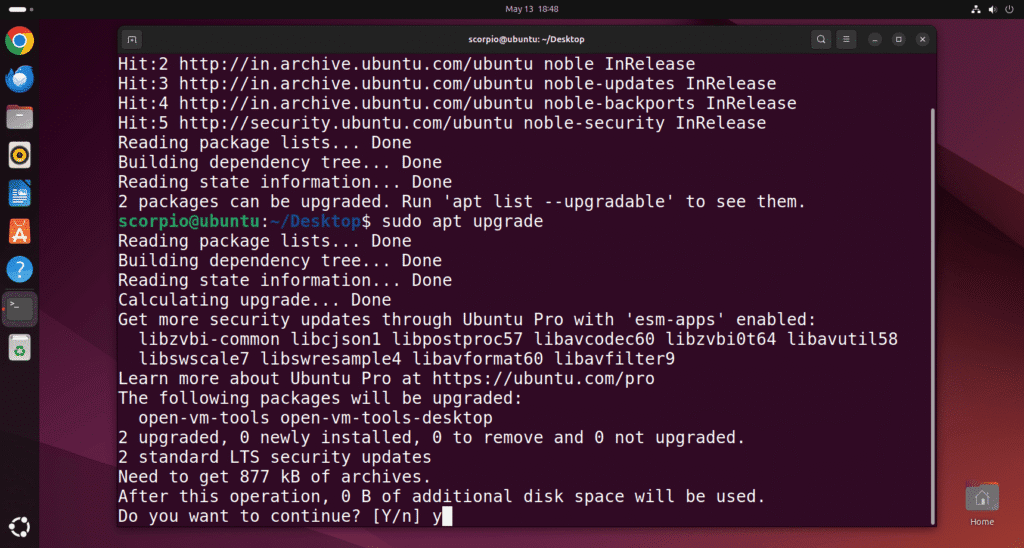The height and width of the screenshot is (548, 1024).
Task: Select the Terminal icon in the dock
Action: 20,308
